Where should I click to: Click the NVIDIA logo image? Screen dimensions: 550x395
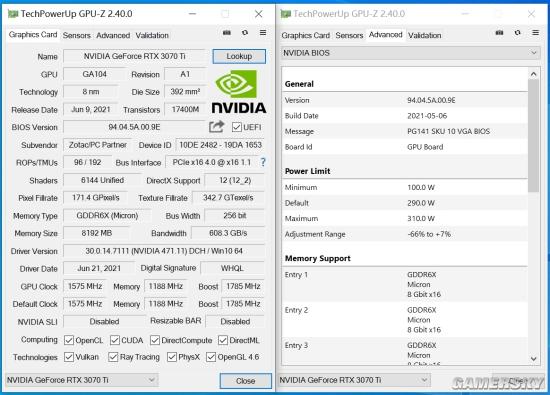point(239,92)
